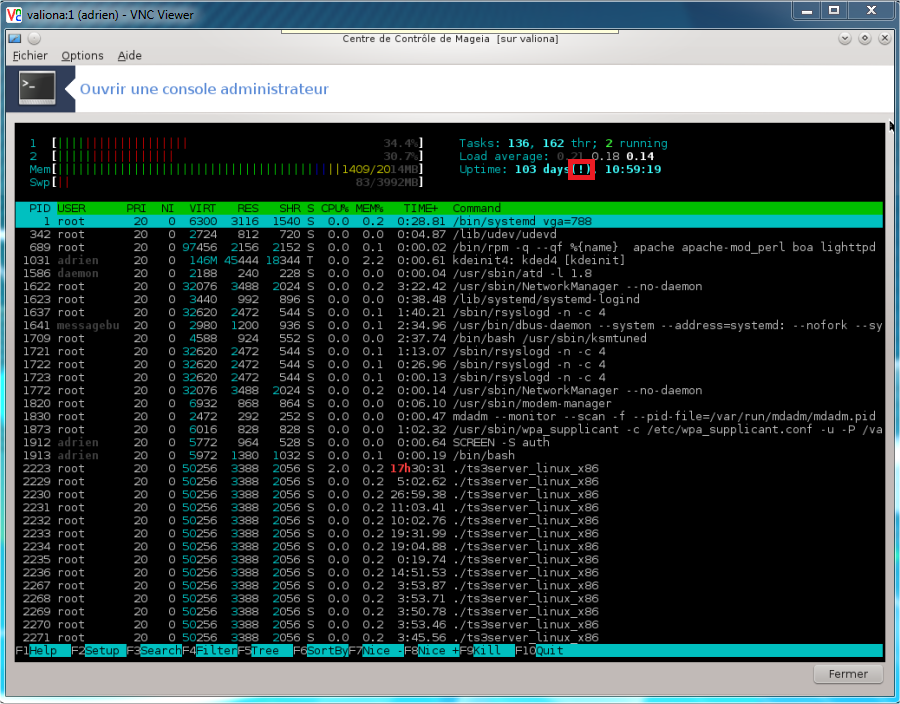Click F8 Nice + in htop footer
Screen dimensions: 900x704
[432, 651]
